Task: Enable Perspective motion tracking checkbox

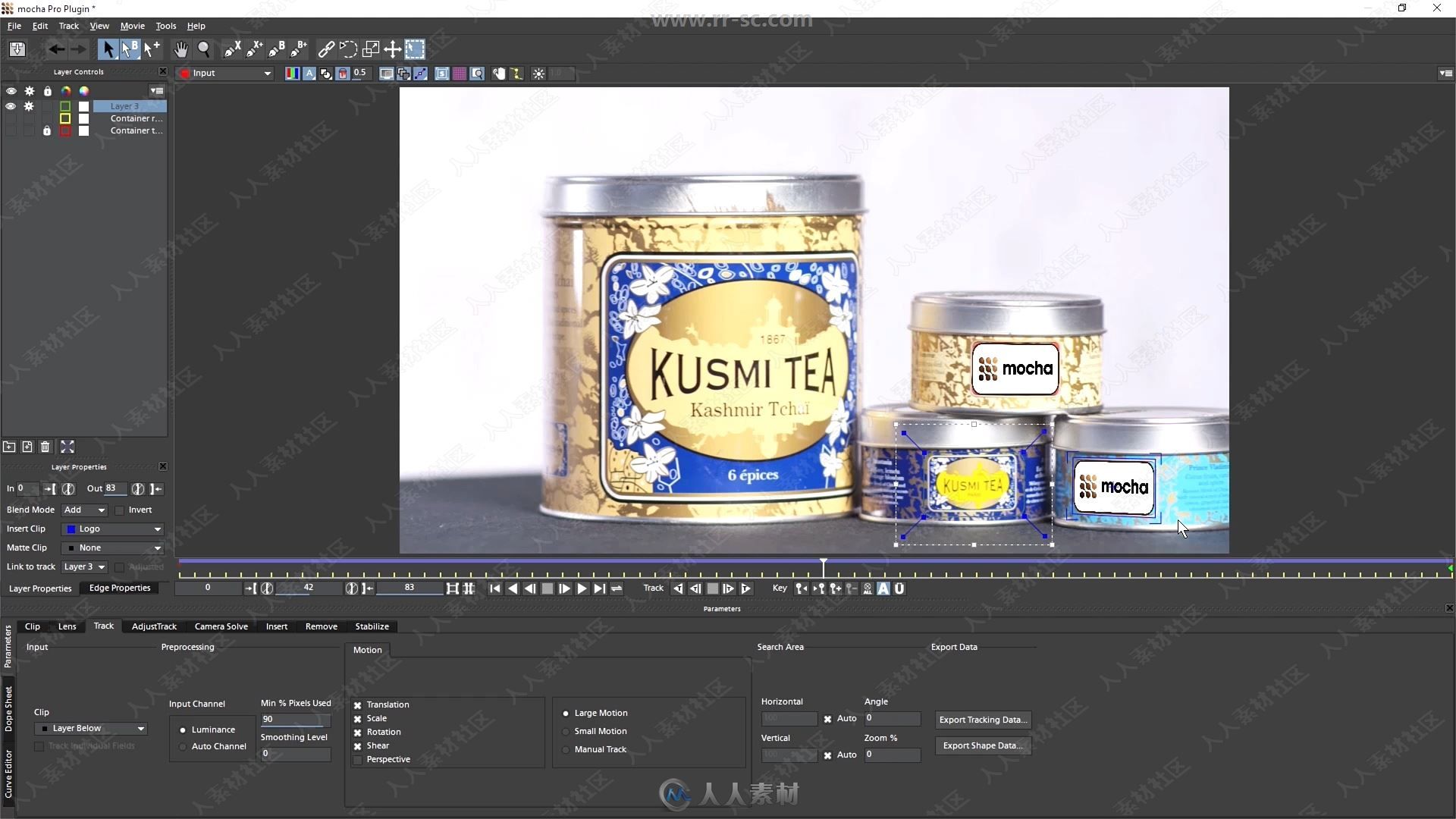Action: point(357,758)
